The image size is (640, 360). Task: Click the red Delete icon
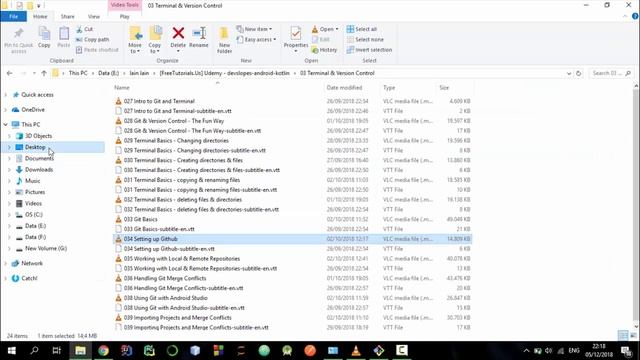pos(178,33)
